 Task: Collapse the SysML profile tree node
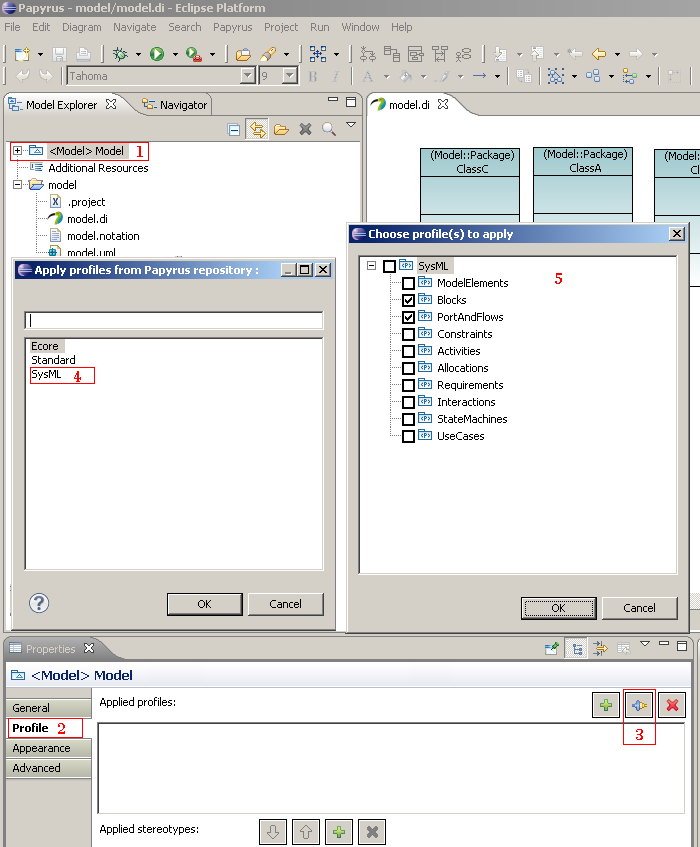371,266
